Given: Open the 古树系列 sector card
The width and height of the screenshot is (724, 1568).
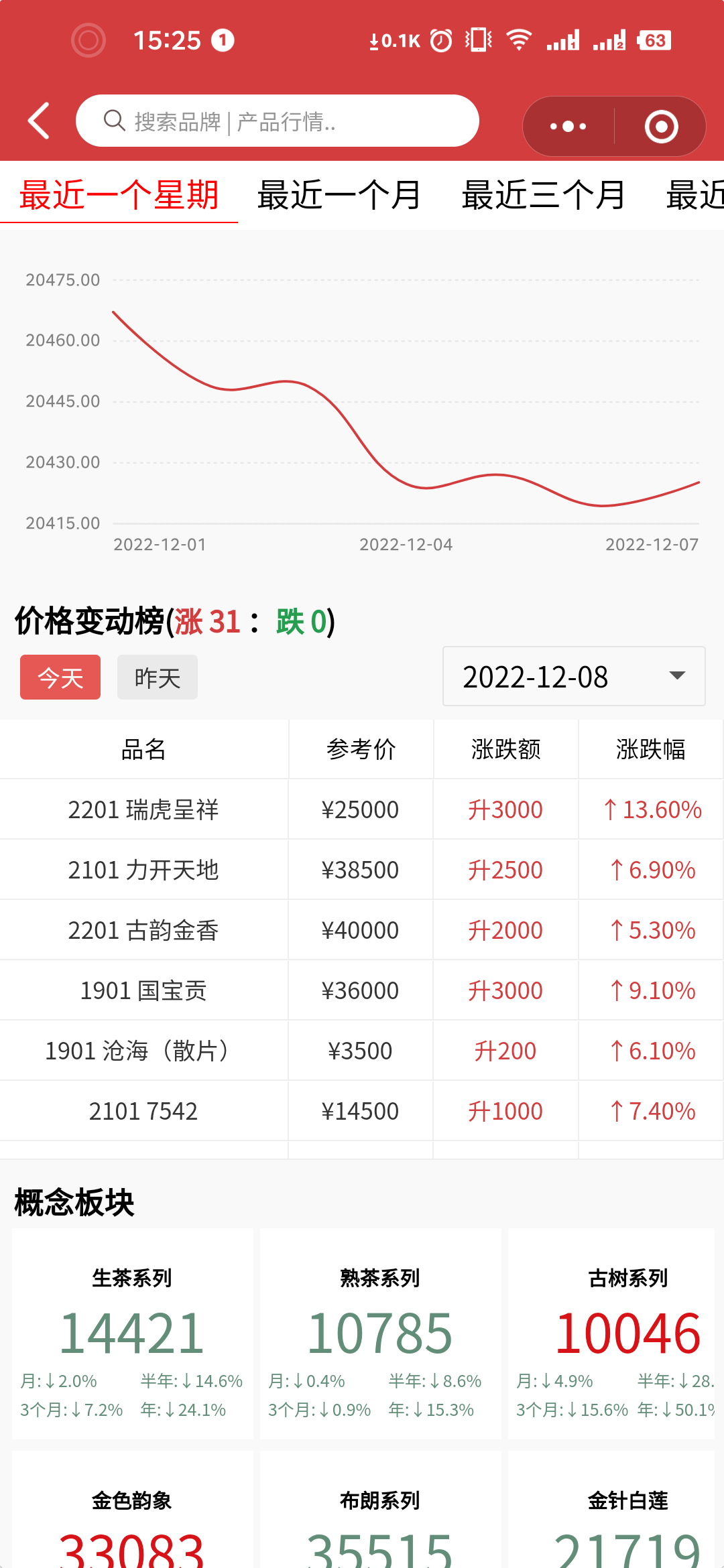Looking at the screenshot, I should [611, 1333].
